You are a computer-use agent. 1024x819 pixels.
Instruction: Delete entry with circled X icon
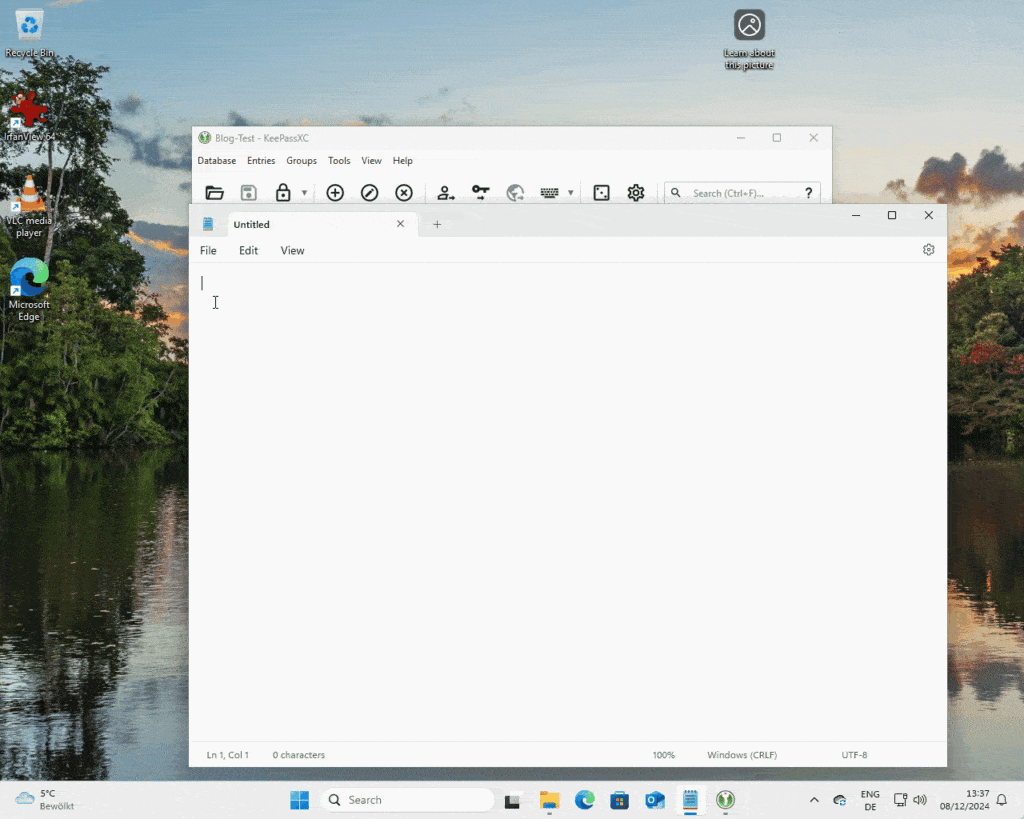pos(404,193)
